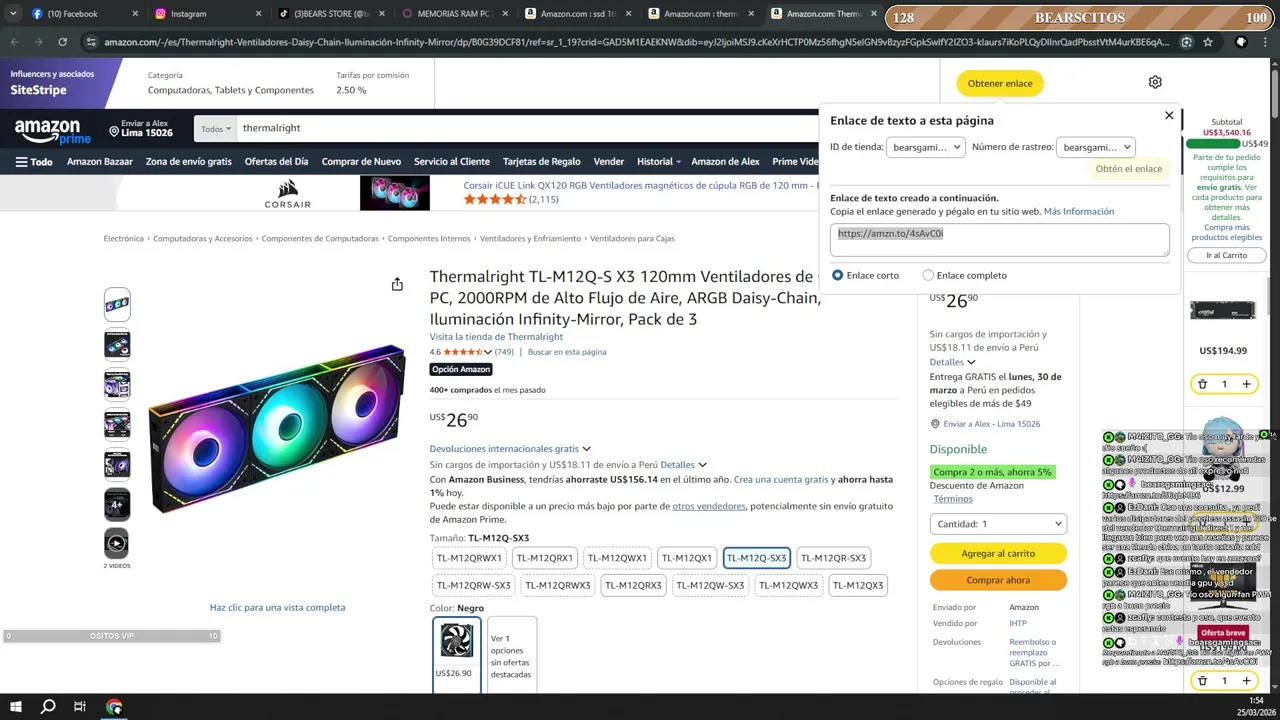Click the product share icon

[x=397, y=285]
